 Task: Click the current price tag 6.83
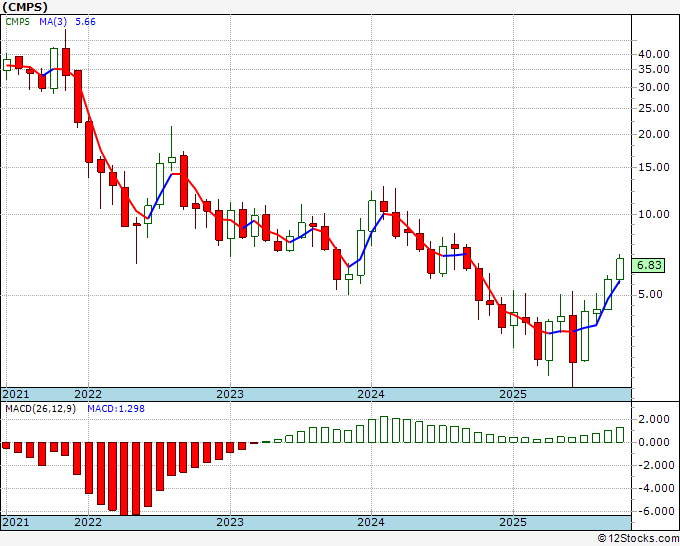(648, 265)
